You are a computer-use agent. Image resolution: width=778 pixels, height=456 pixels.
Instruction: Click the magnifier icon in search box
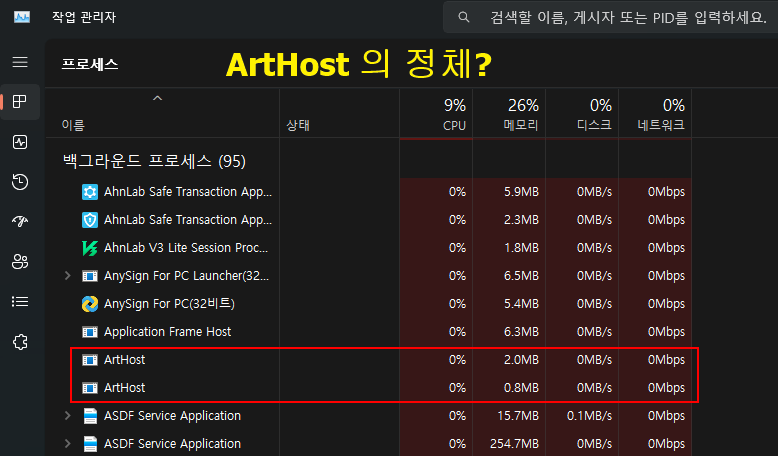(x=463, y=17)
